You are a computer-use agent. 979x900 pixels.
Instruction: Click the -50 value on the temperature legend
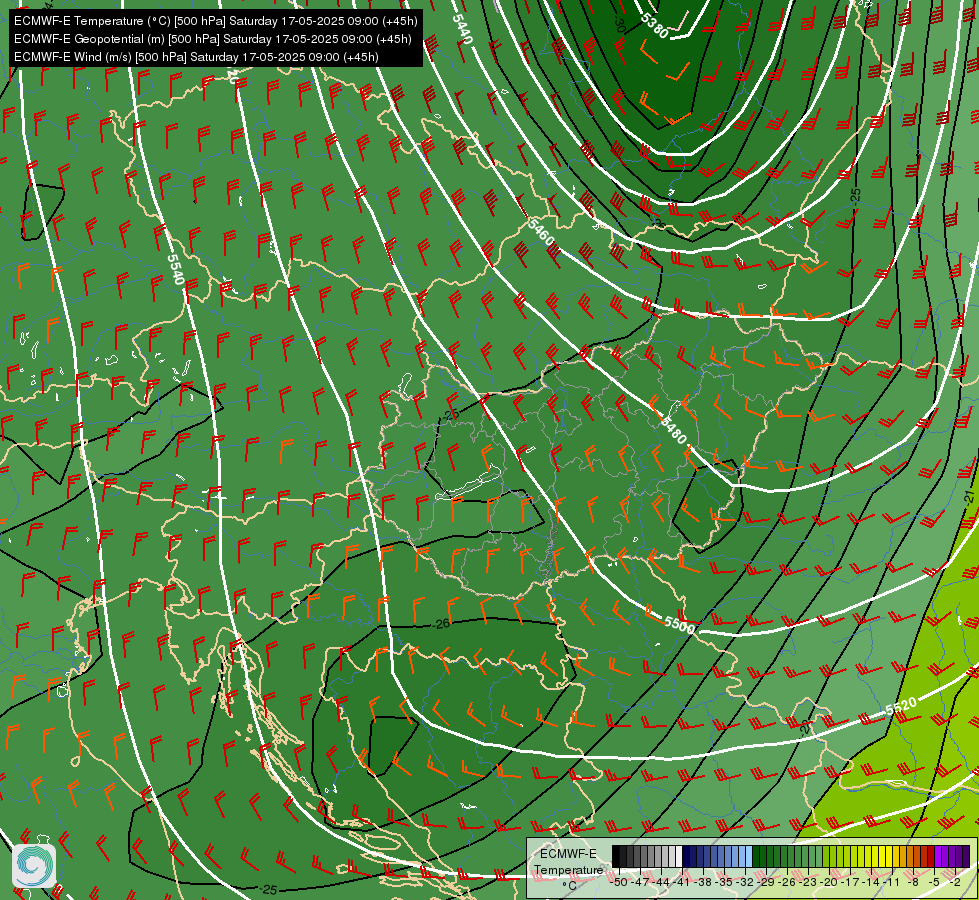pos(619,882)
